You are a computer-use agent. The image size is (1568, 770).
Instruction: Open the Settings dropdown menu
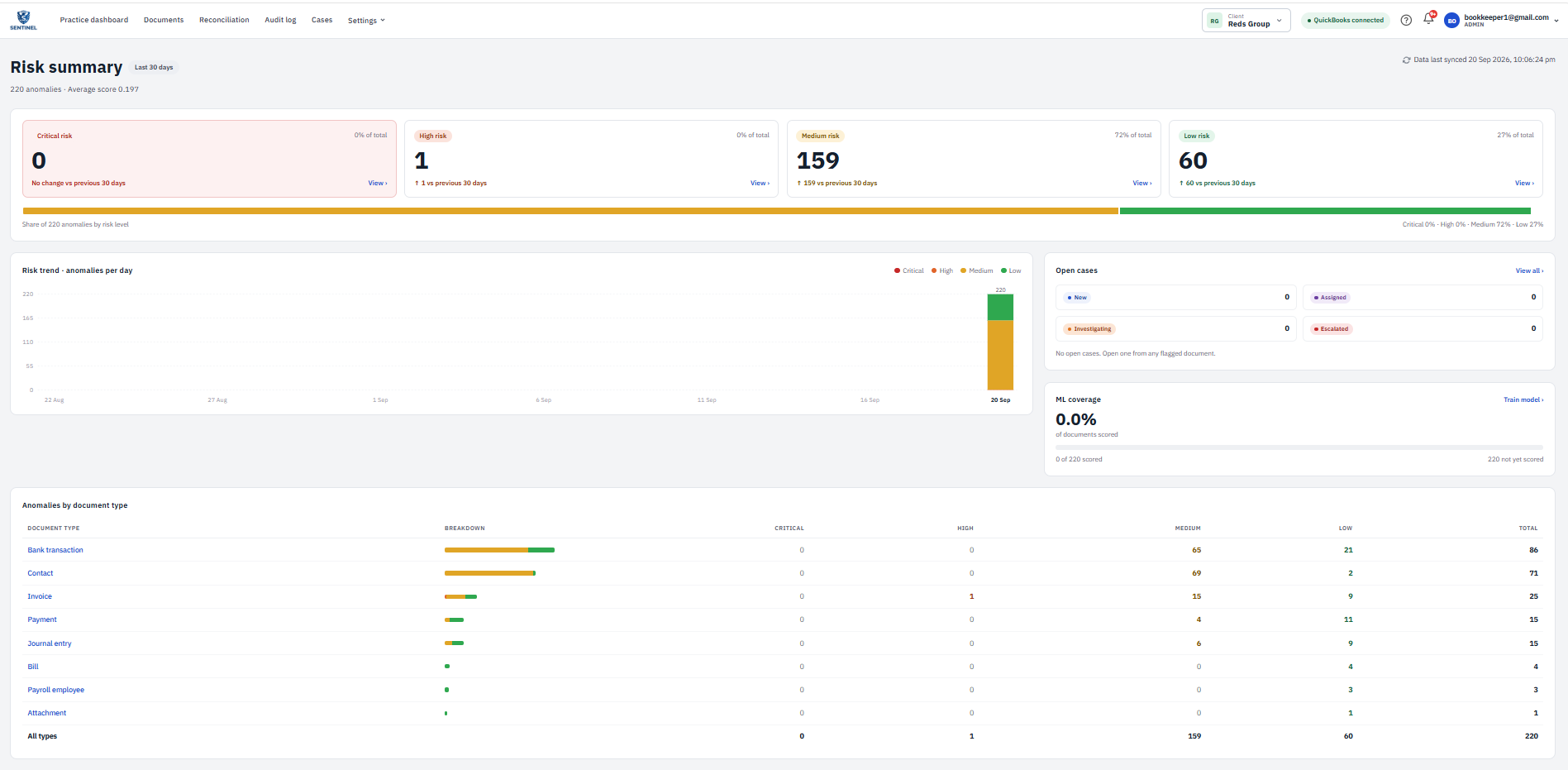click(366, 21)
